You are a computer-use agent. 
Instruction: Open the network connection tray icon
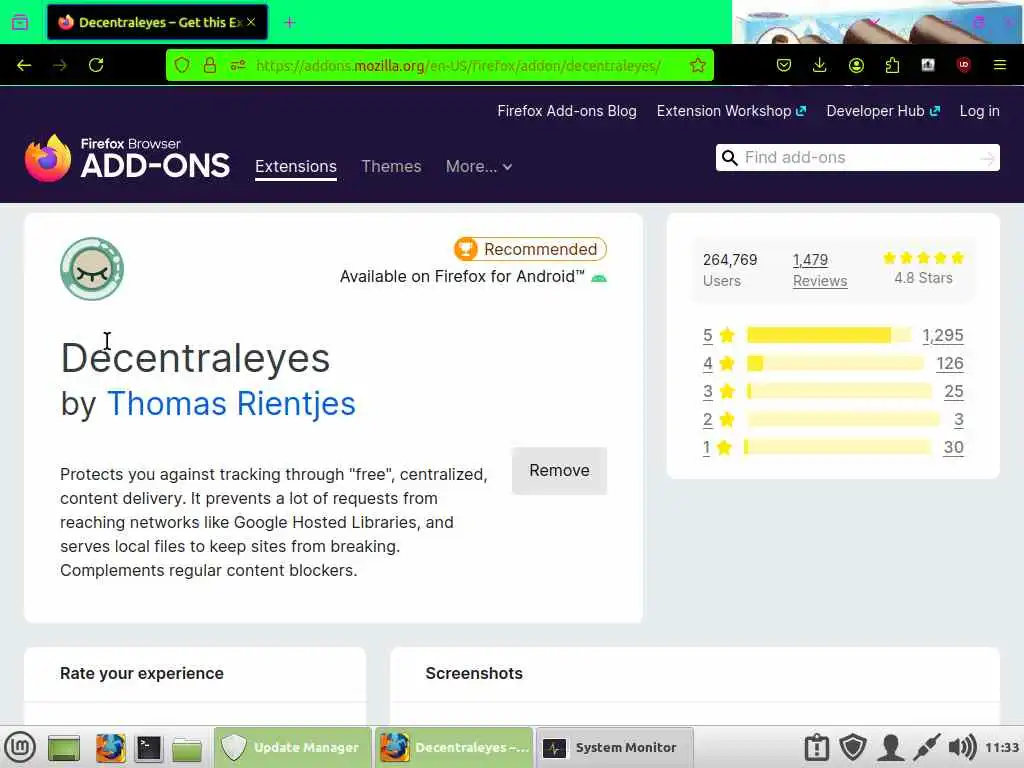[926, 747]
